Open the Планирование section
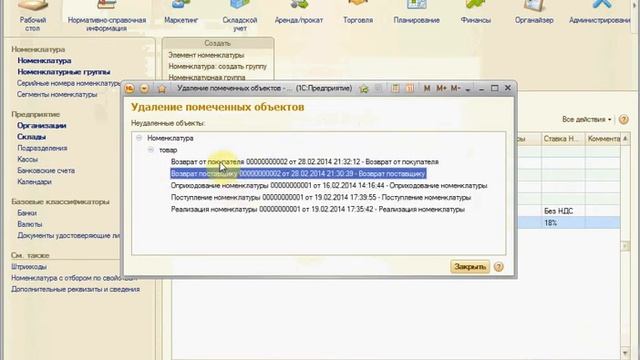This screenshot has width=640, height=360. 417,13
